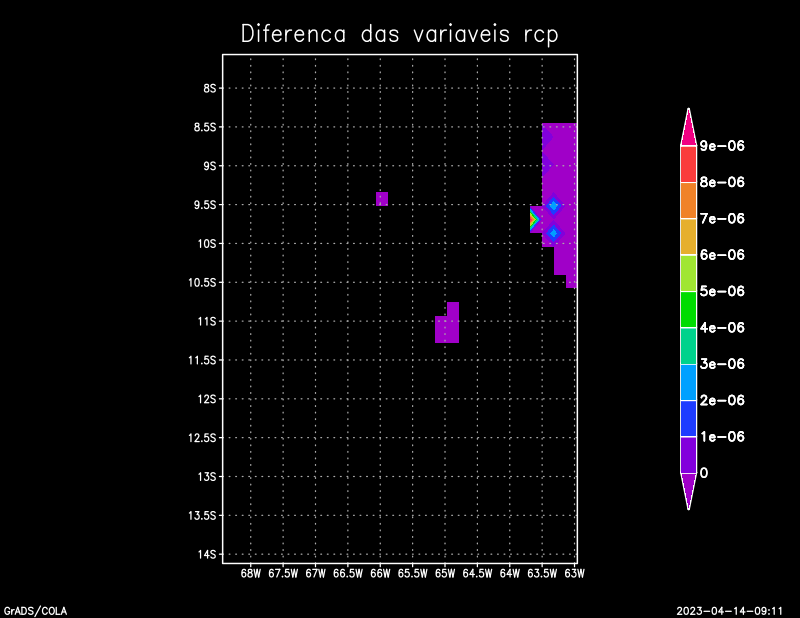Click the plot title 'Diferenca das variaveis rcp'
The width and height of the screenshot is (800, 618).
pyautogui.click(x=399, y=34)
